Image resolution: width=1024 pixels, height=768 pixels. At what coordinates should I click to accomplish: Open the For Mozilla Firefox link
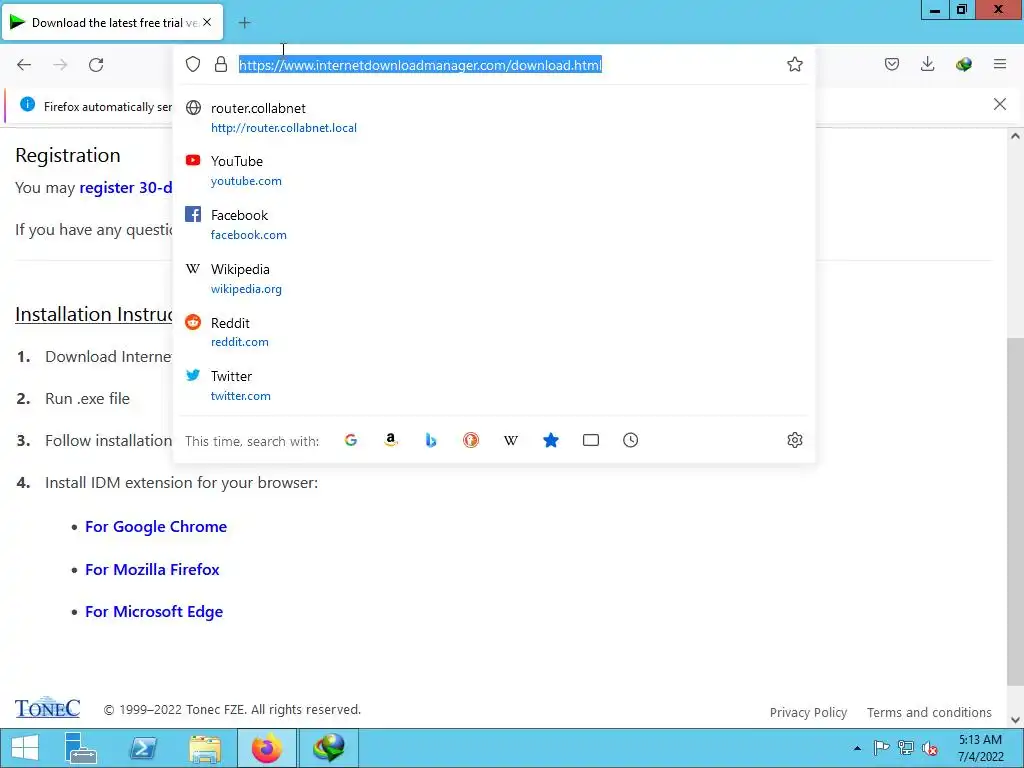pyautogui.click(x=152, y=569)
